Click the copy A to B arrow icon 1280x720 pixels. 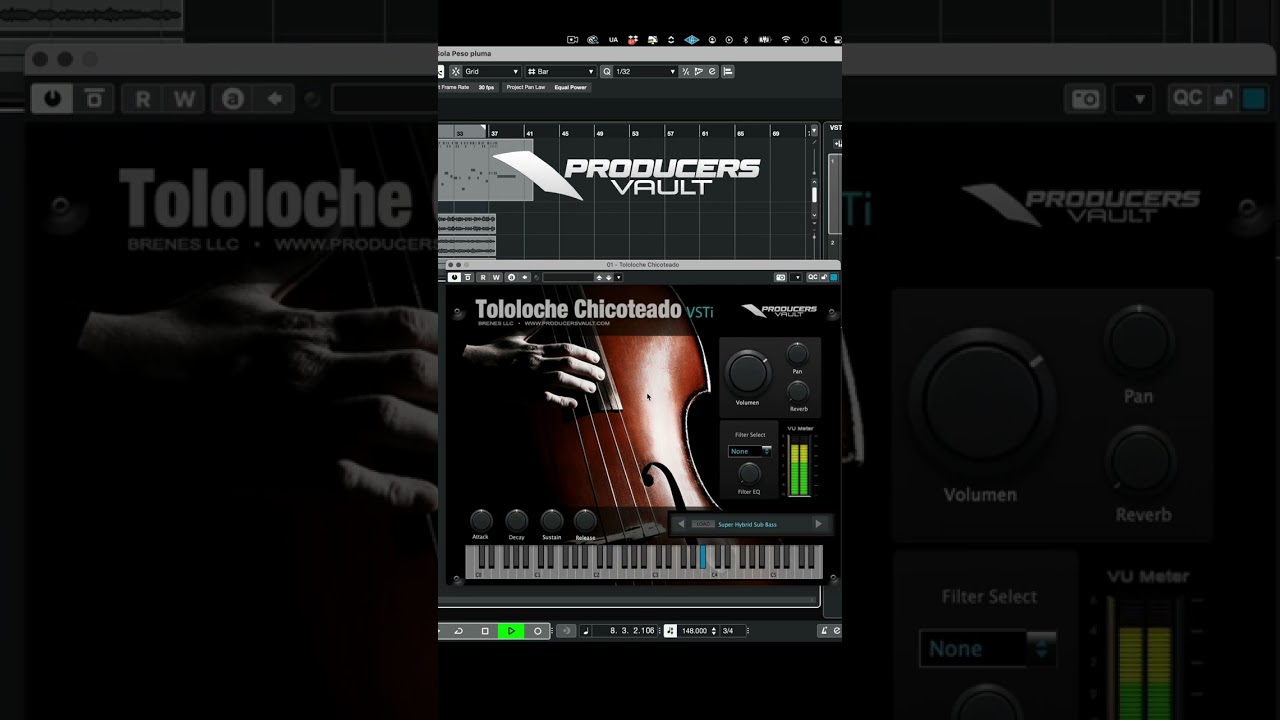(x=524, y=277)
